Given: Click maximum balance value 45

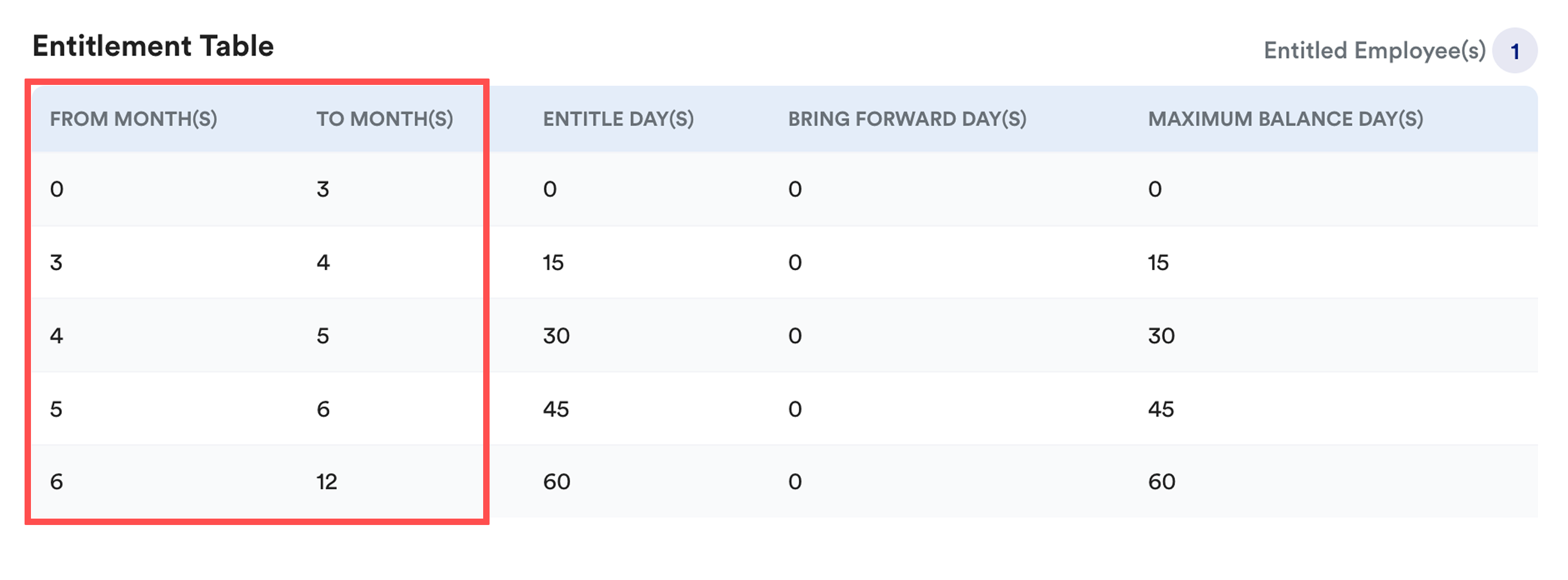Looking at the screenshot, I should [1161, 409].
